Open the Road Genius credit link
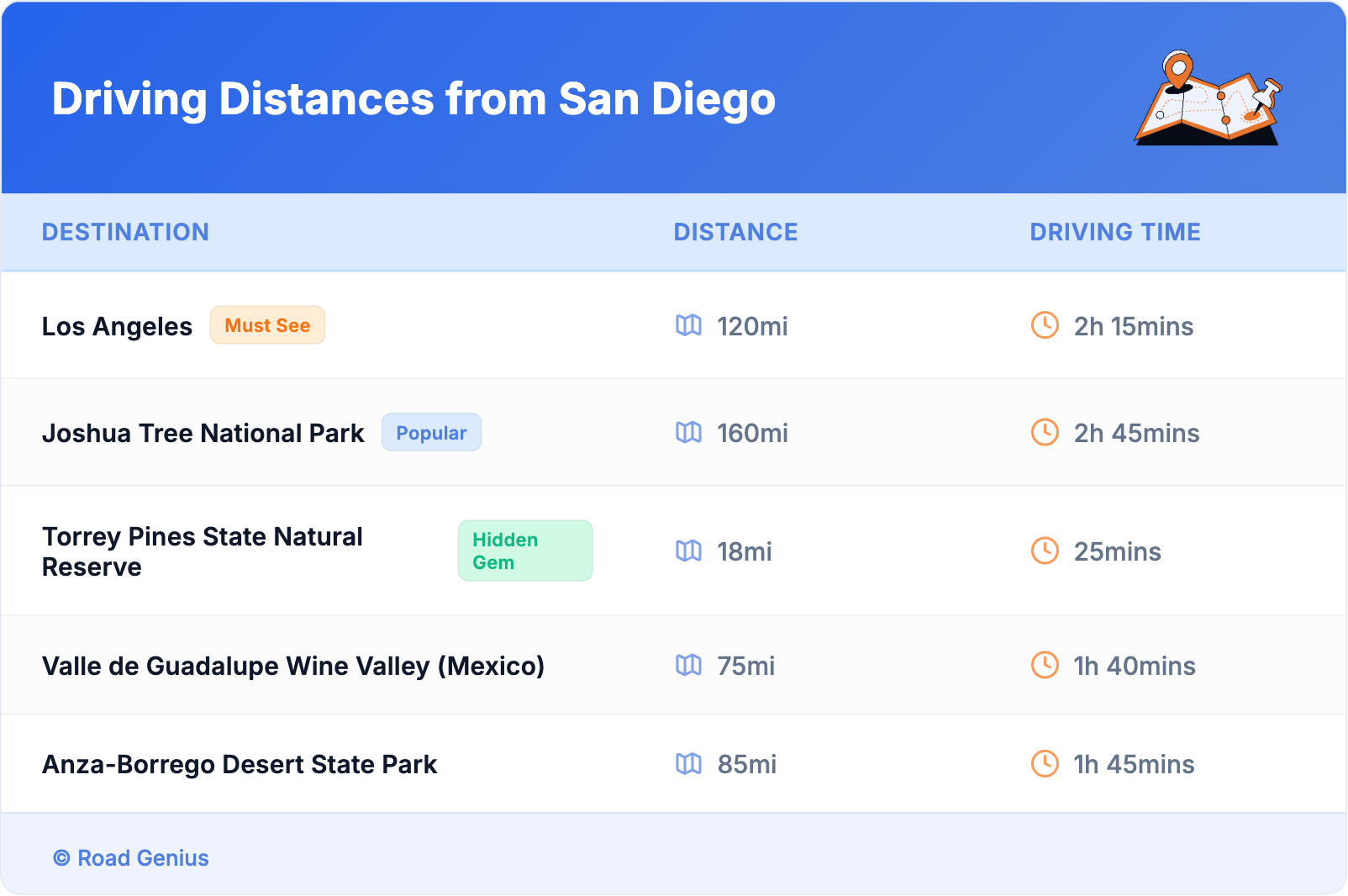 (x=131, y=857)
